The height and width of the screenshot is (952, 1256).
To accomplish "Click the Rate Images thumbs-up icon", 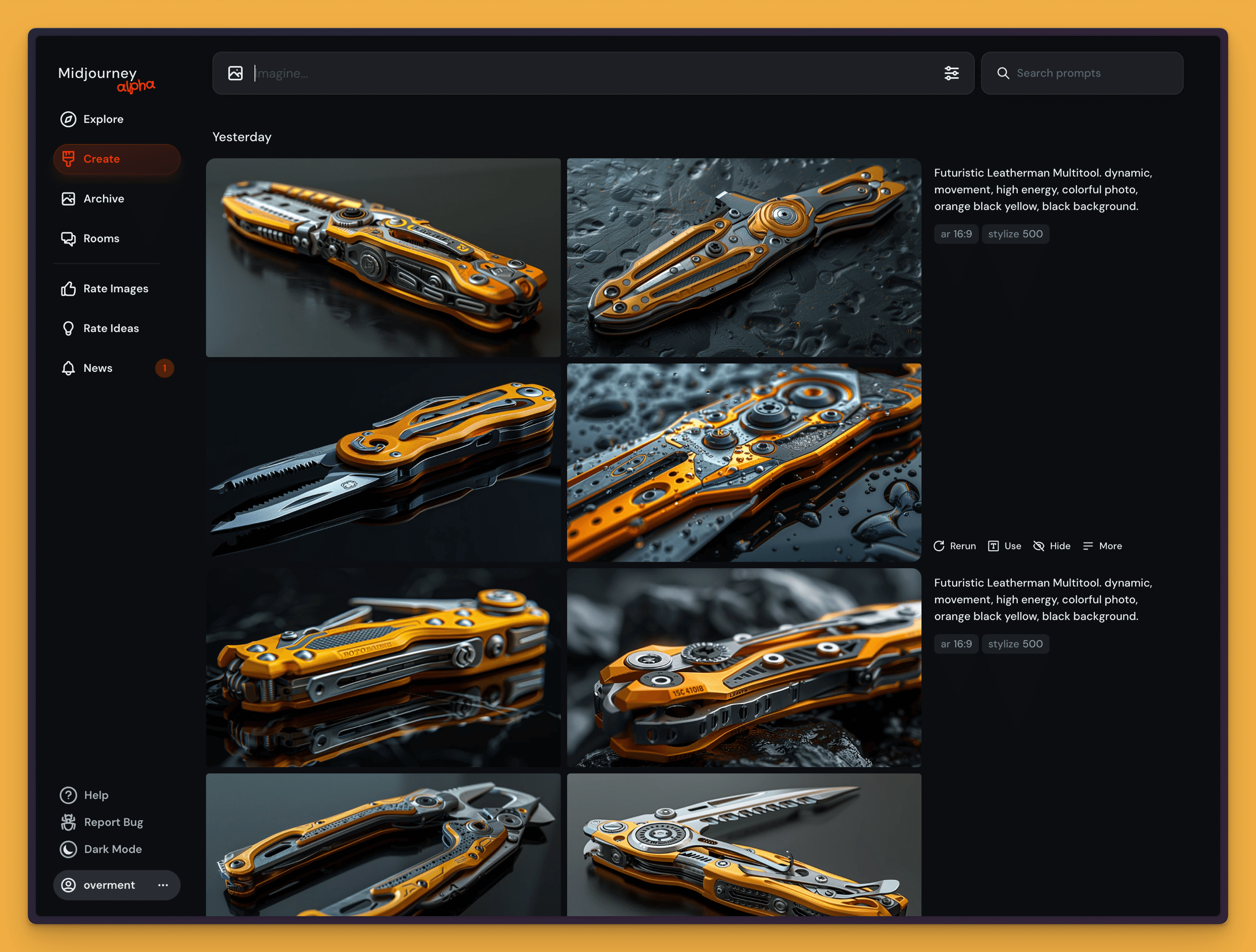I will tap(68, 288).
